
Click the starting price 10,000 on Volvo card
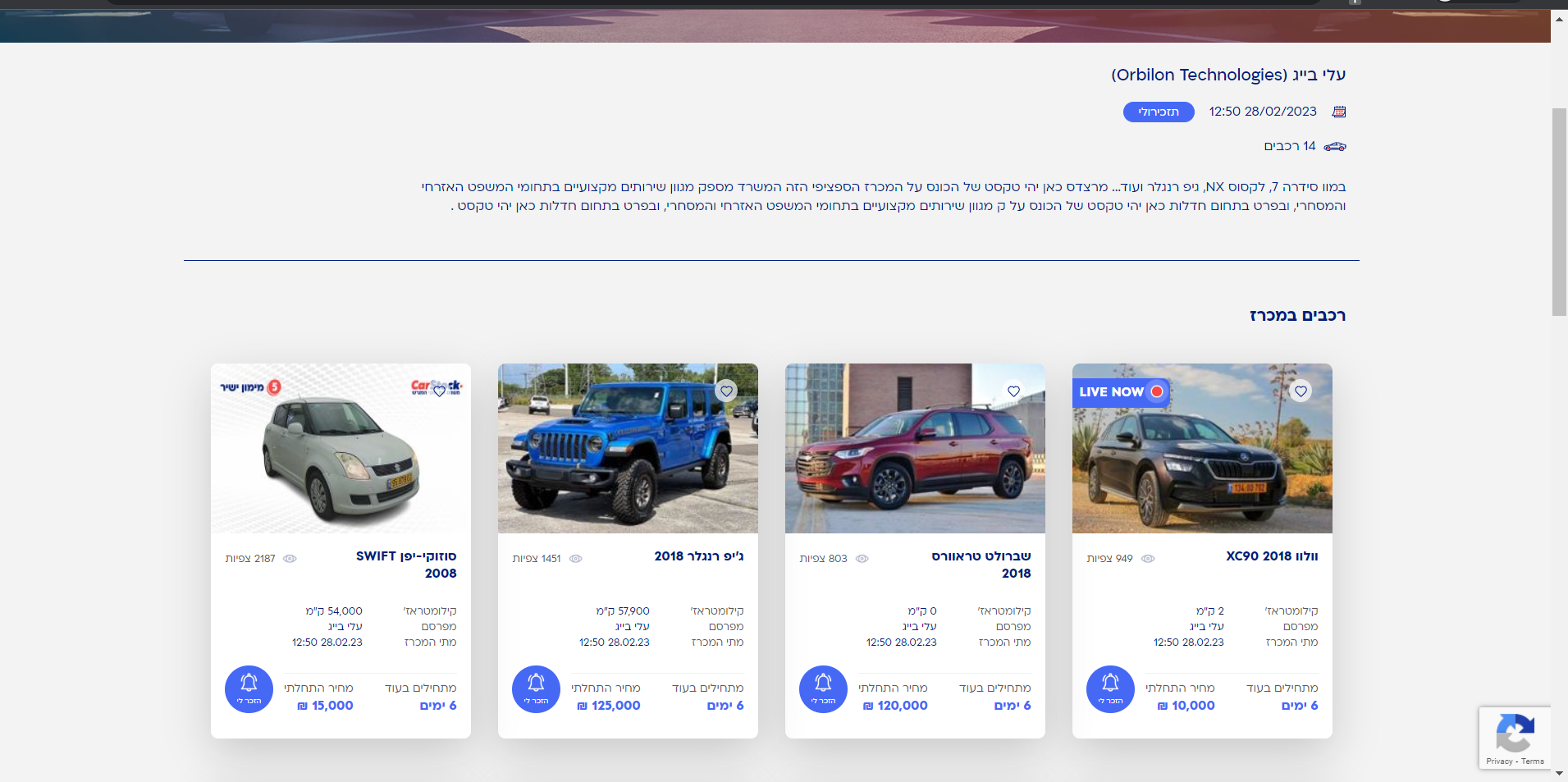[1186, 706]
